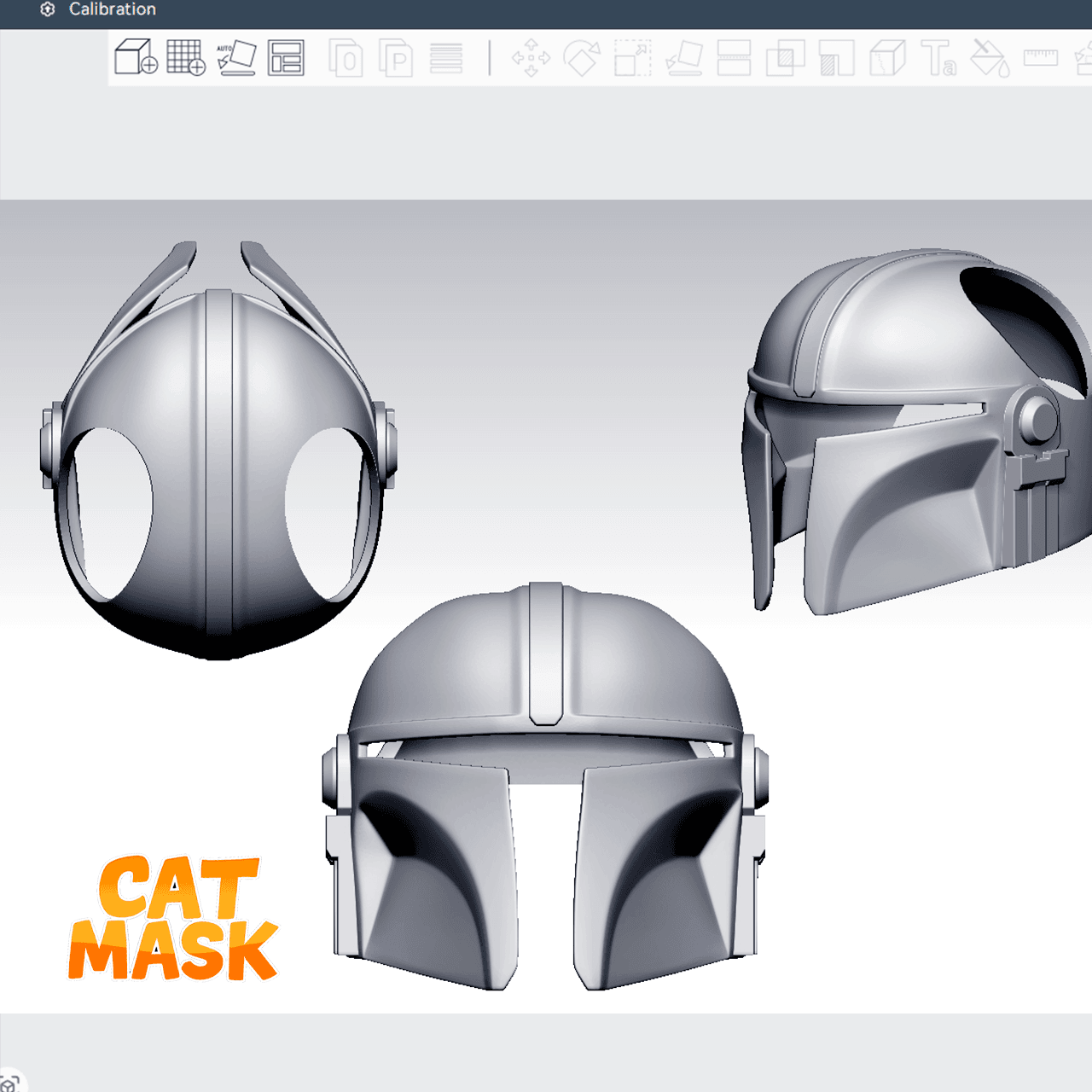Select the front-view helmet model
This screenshot has height=1092, width=1092.
pyautogui.click(x=545, y=786)
